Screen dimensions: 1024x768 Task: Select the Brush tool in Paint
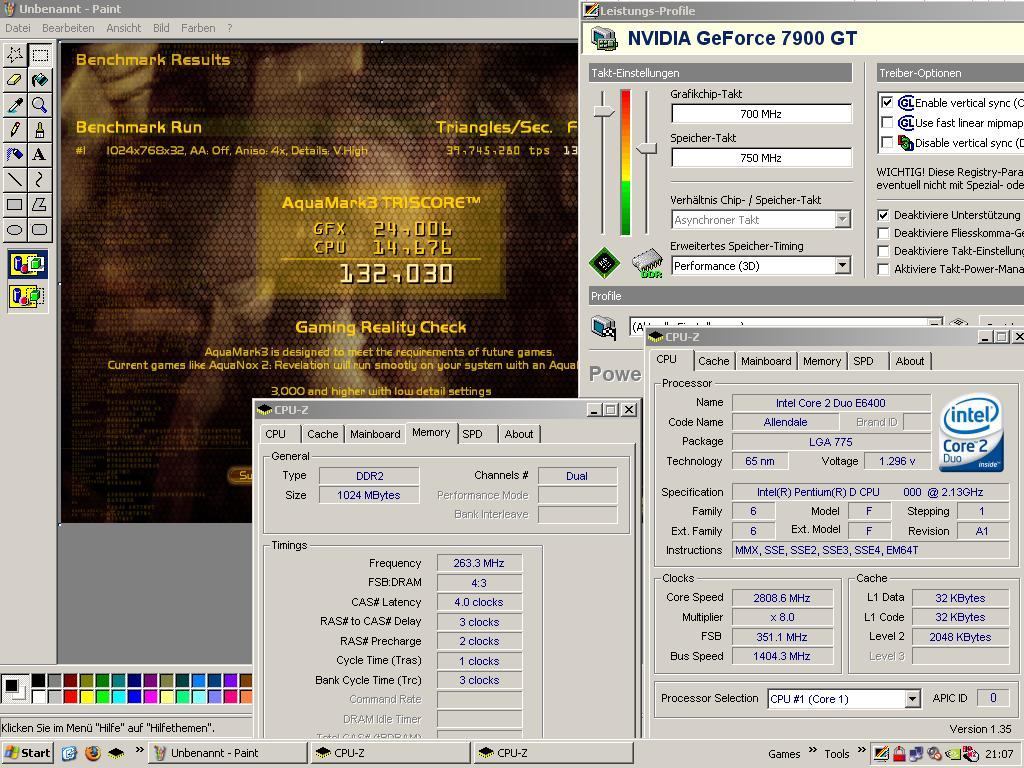(40, 129)
